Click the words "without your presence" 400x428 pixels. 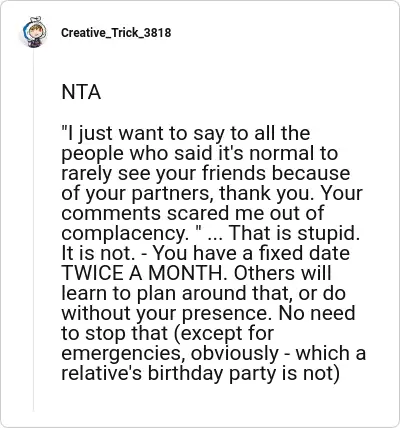pos(164,314)
